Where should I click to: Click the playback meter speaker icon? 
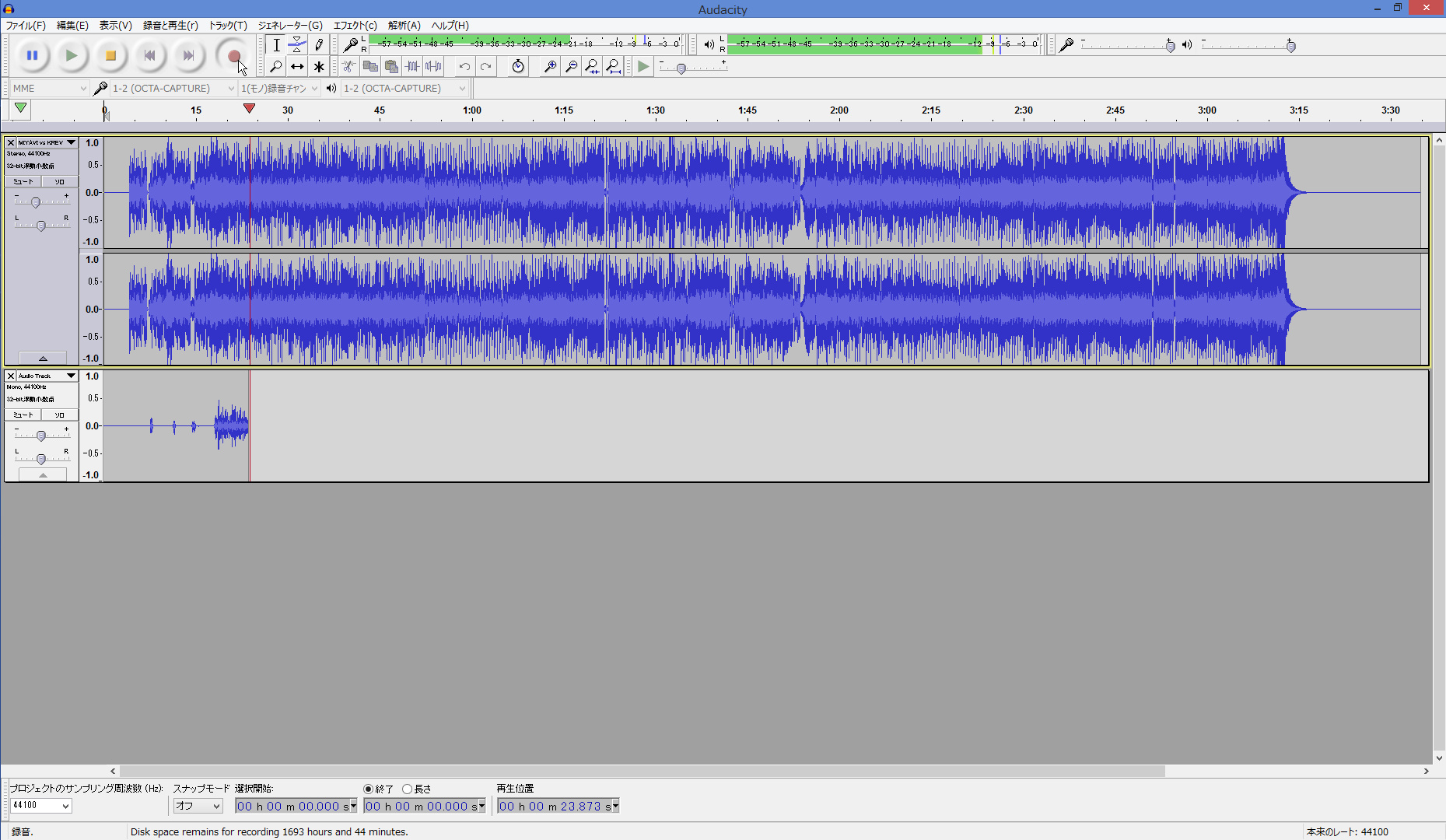(709, 45)
